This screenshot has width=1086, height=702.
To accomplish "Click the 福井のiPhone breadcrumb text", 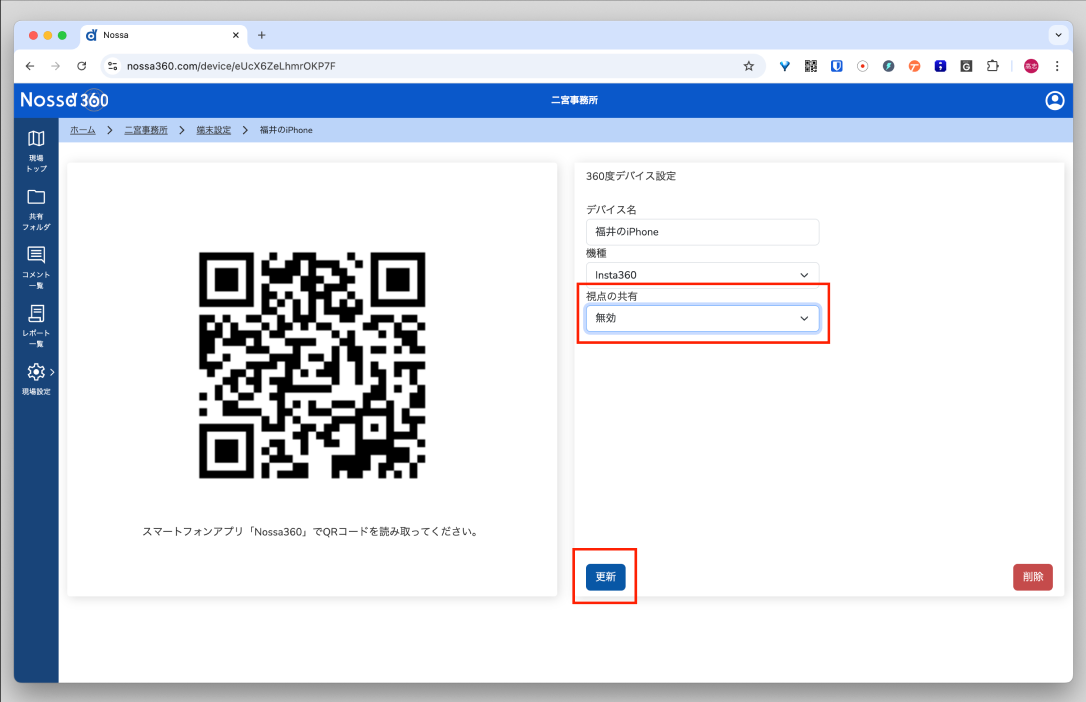I will pyautogui.click(x=286, y=130).
